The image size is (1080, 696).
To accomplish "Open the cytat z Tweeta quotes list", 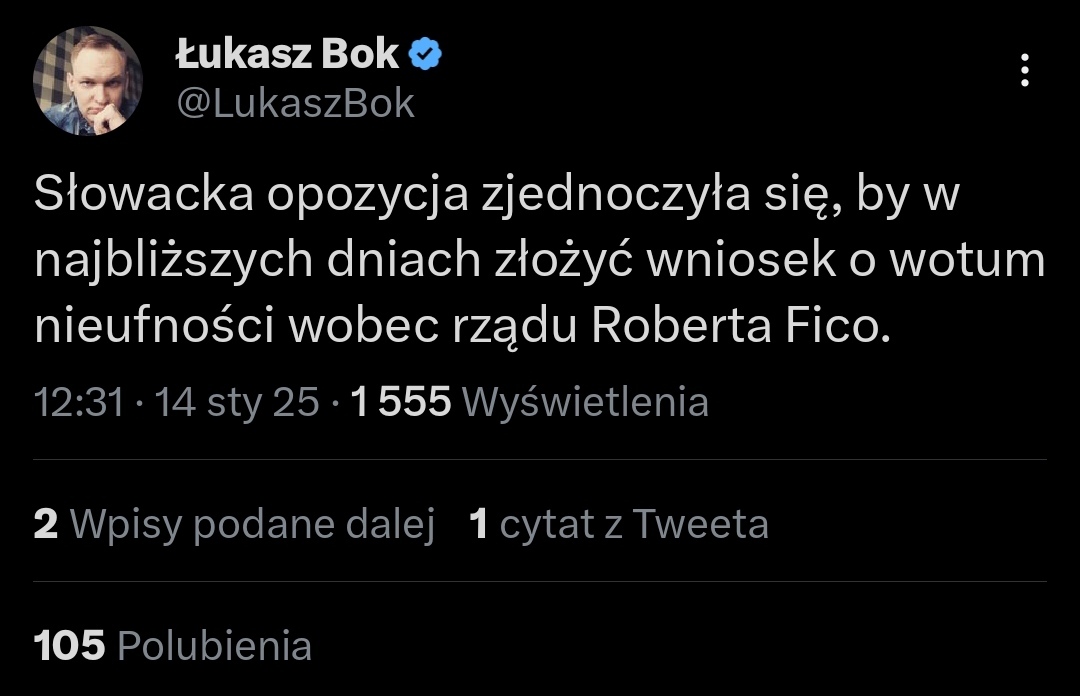I will (x=634, y=524).
